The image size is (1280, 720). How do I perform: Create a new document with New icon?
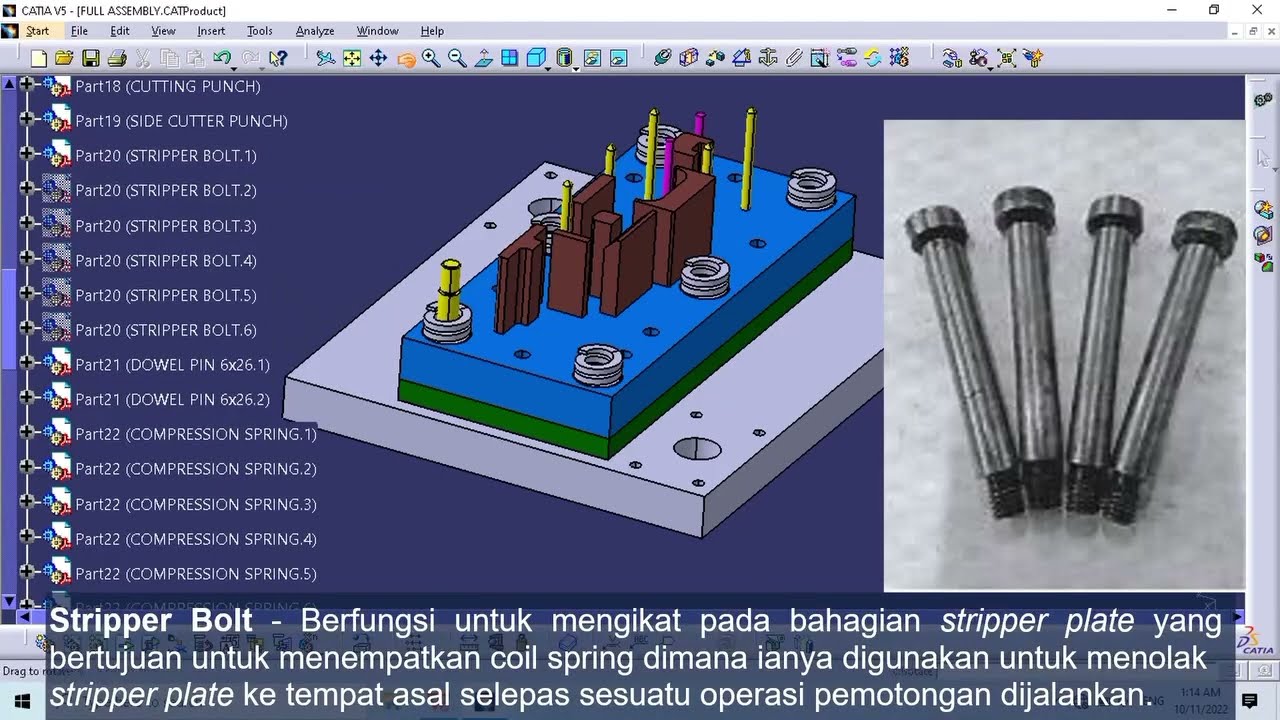pyautogui.click(x=39, y=59)
